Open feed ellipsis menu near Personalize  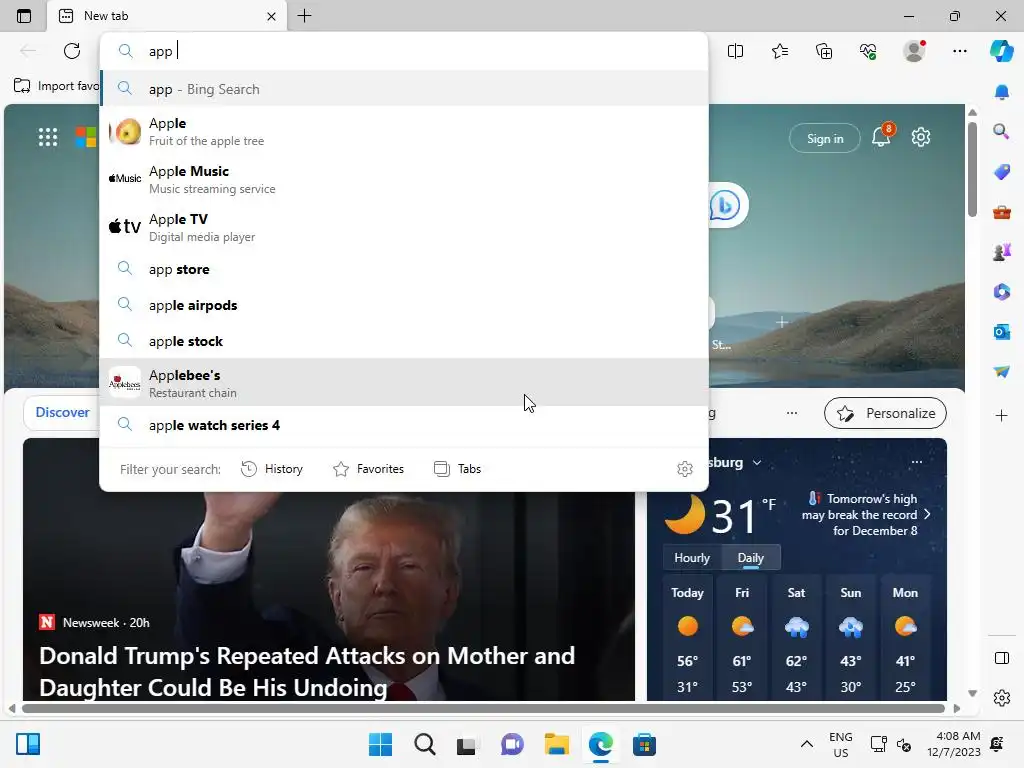coord(792,413)
